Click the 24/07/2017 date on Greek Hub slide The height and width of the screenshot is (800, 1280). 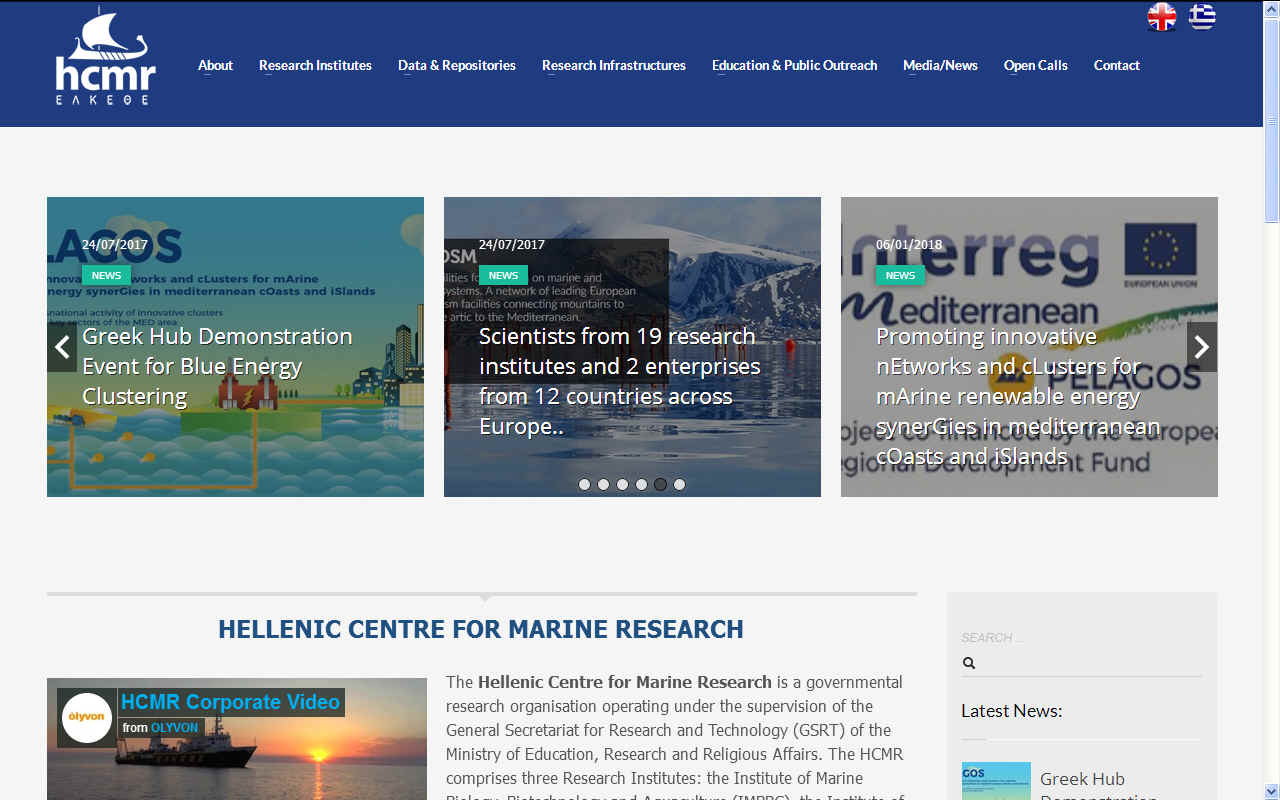point(115,244)
